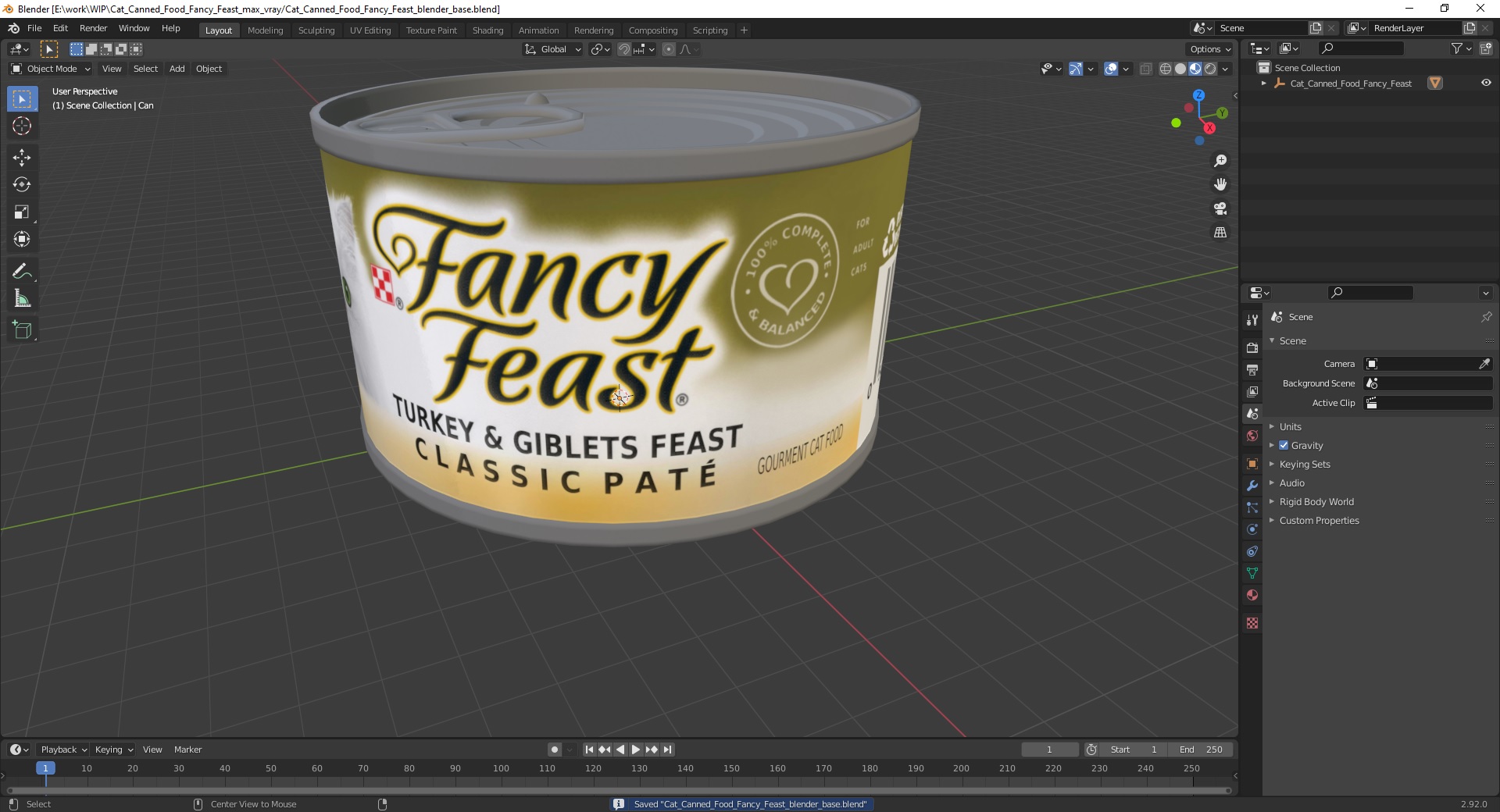Open the Object Mode dropdown
The image size is (1500, 812).
(51, 69)
